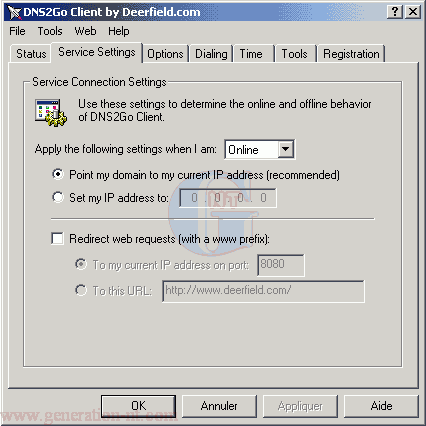Close the DNS2Go Client window
Viewport: 426px width, 426px height.
[x=413, y=12]
